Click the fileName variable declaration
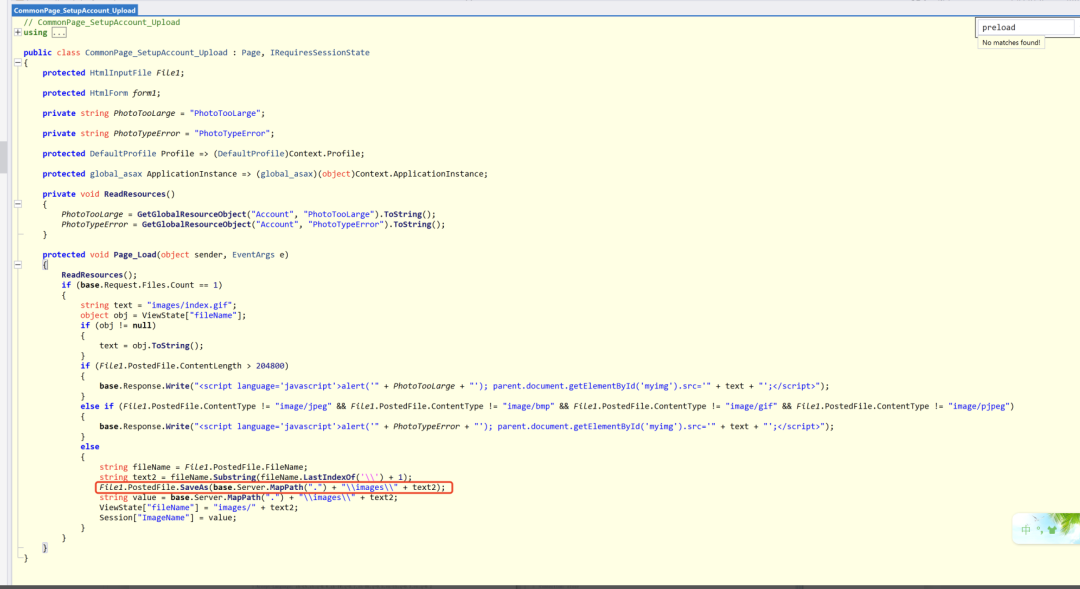 152,467
